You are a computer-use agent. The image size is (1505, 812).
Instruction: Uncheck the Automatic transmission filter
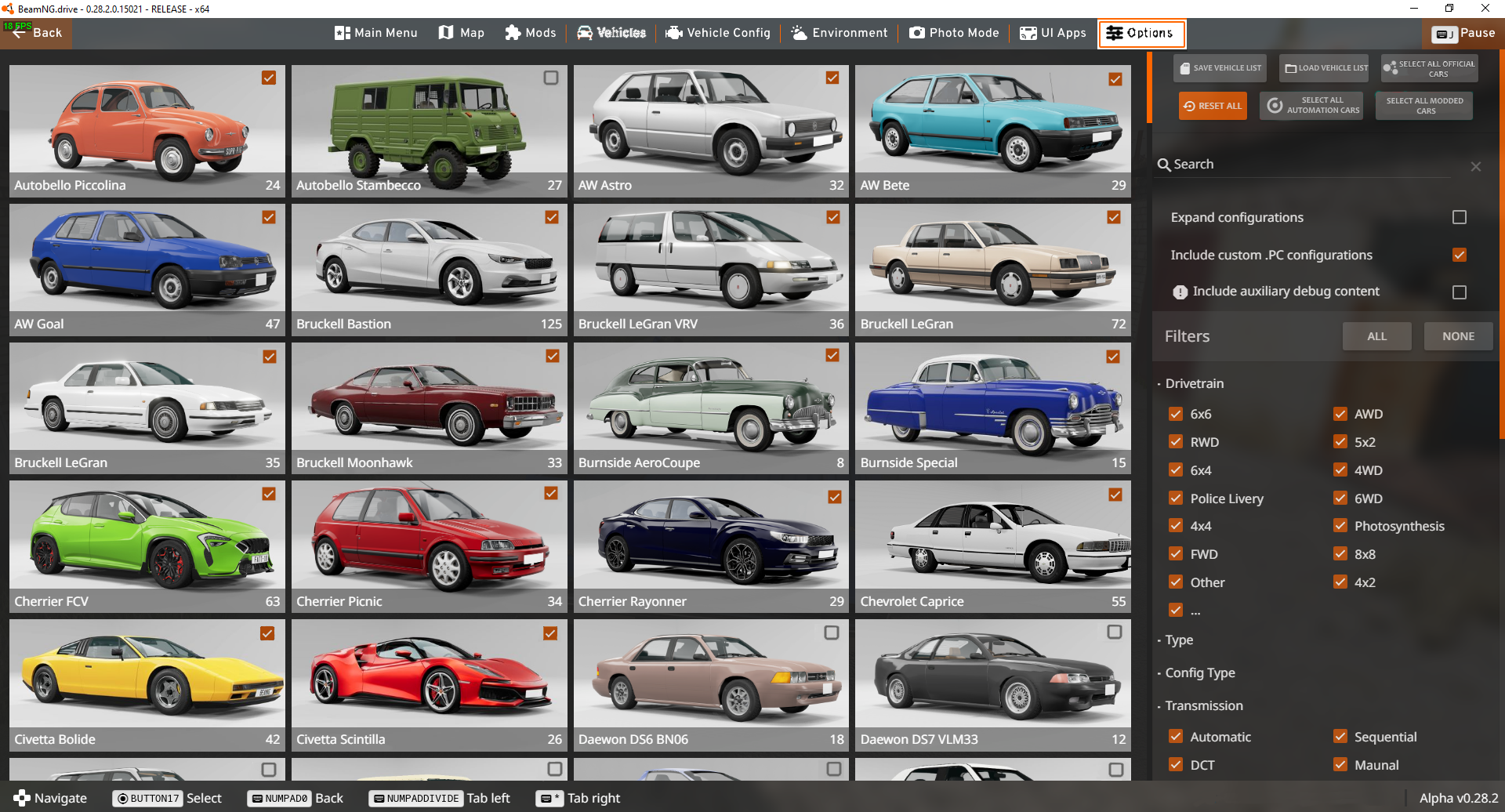point(1176,736)
